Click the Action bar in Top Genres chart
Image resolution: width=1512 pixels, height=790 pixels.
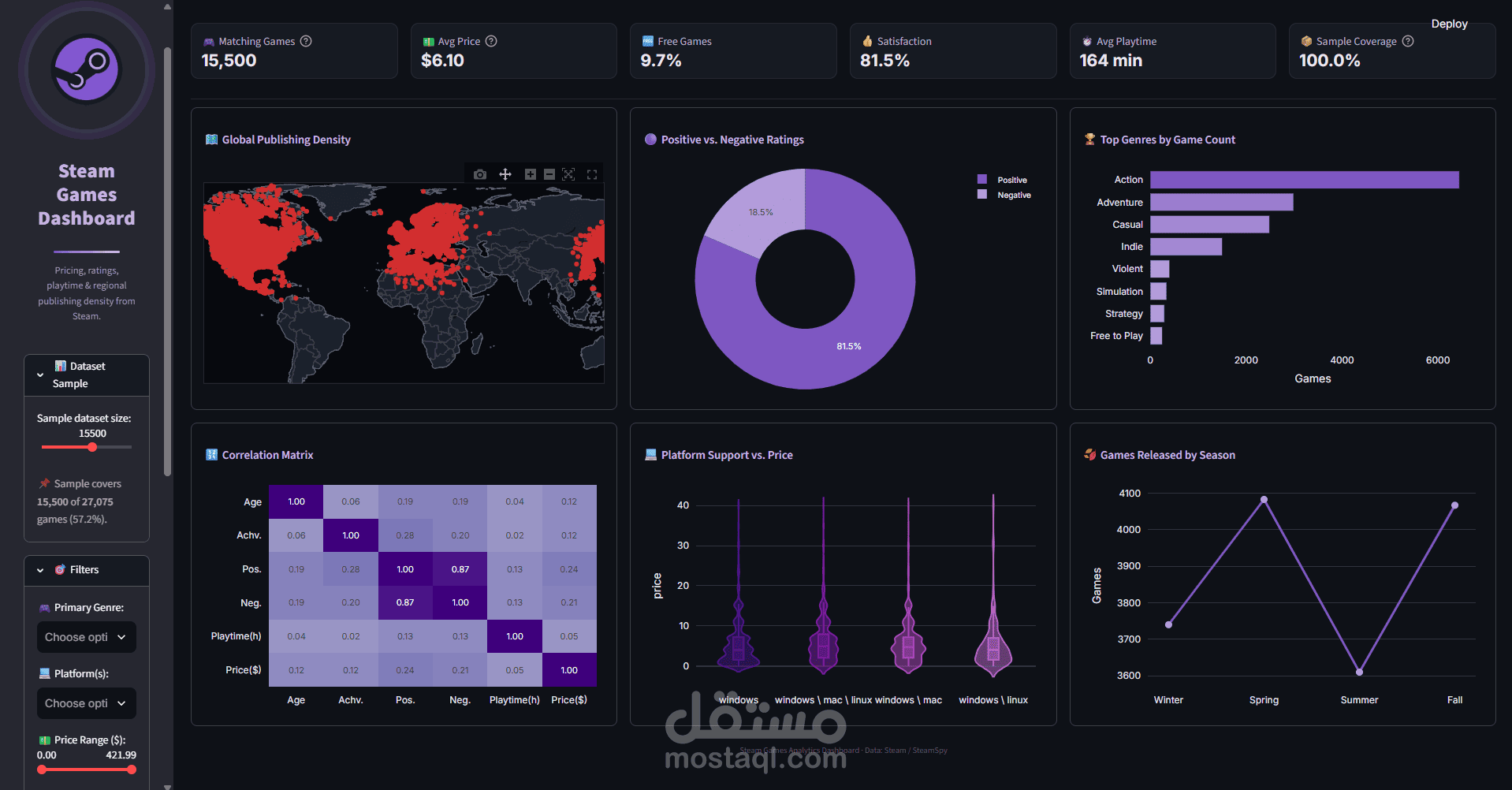(1305, 180)
